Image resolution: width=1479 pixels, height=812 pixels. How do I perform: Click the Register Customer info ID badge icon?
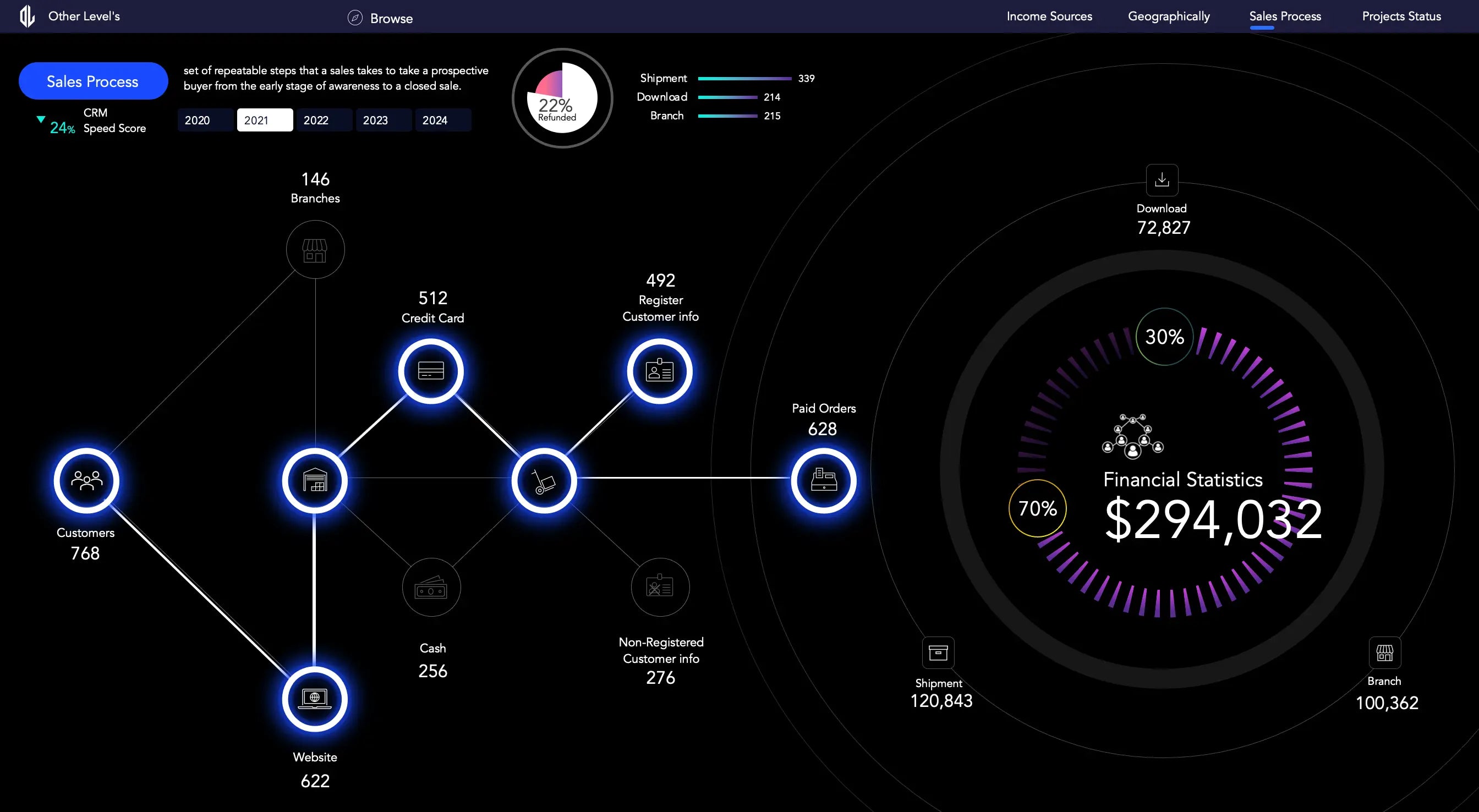[660, 371]
